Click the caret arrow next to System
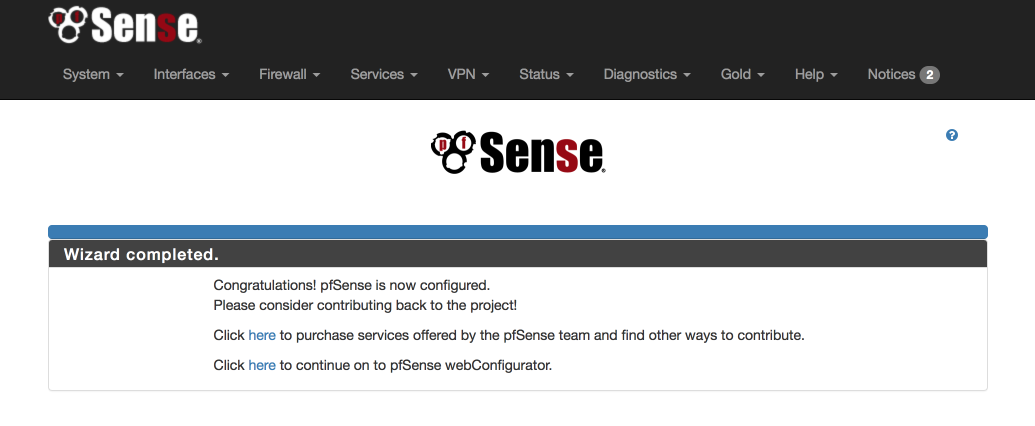Screen dimensions: 1035x426 tap(120, 75)
